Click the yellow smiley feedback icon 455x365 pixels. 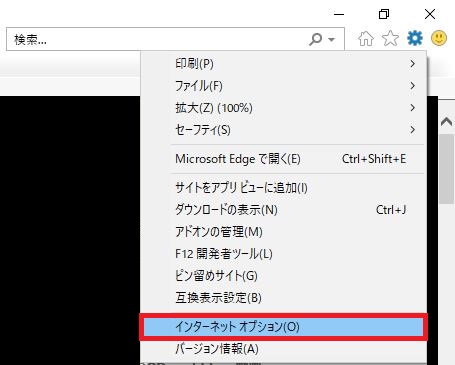pos(439,38)
